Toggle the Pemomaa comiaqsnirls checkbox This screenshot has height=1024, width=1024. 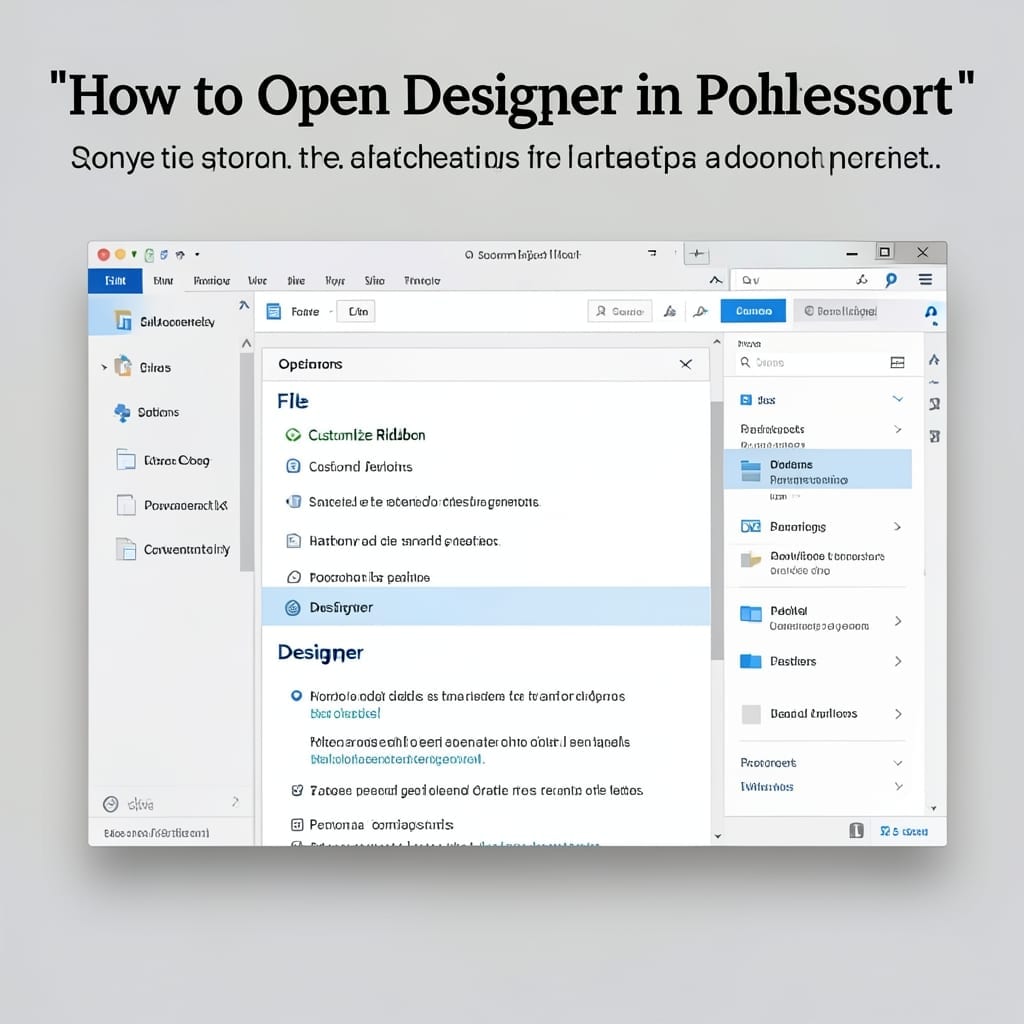(297, 824)
